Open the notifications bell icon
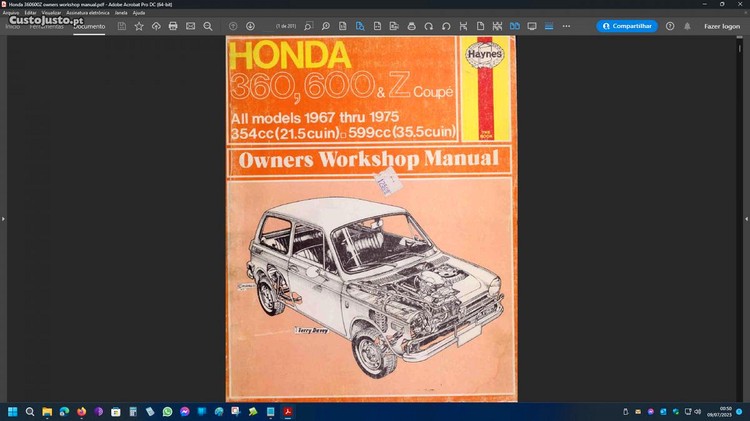Image resolution: width=750 pixels, height=421 pixels. coord(686,26)
